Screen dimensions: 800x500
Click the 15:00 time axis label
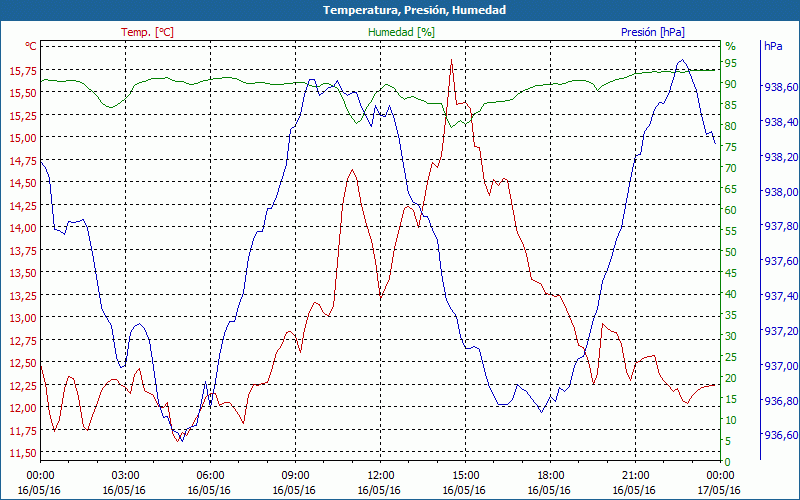(465, 474)
